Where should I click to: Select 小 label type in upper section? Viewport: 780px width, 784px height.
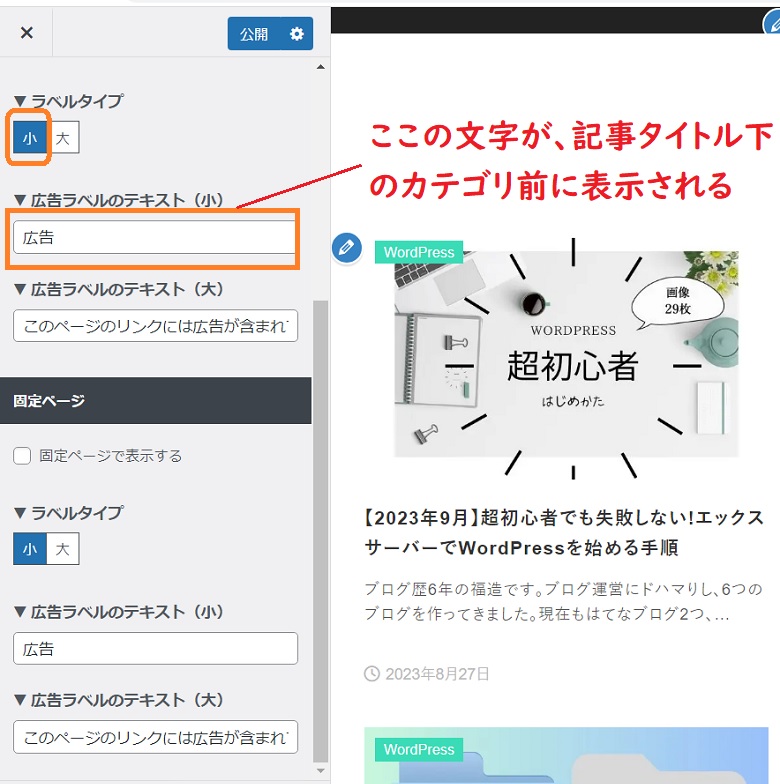pos(30,138)
